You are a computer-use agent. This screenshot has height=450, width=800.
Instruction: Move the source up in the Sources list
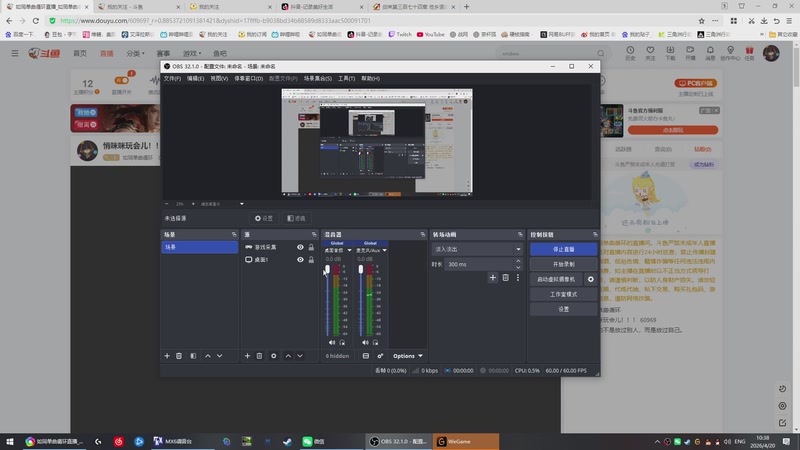288,356
